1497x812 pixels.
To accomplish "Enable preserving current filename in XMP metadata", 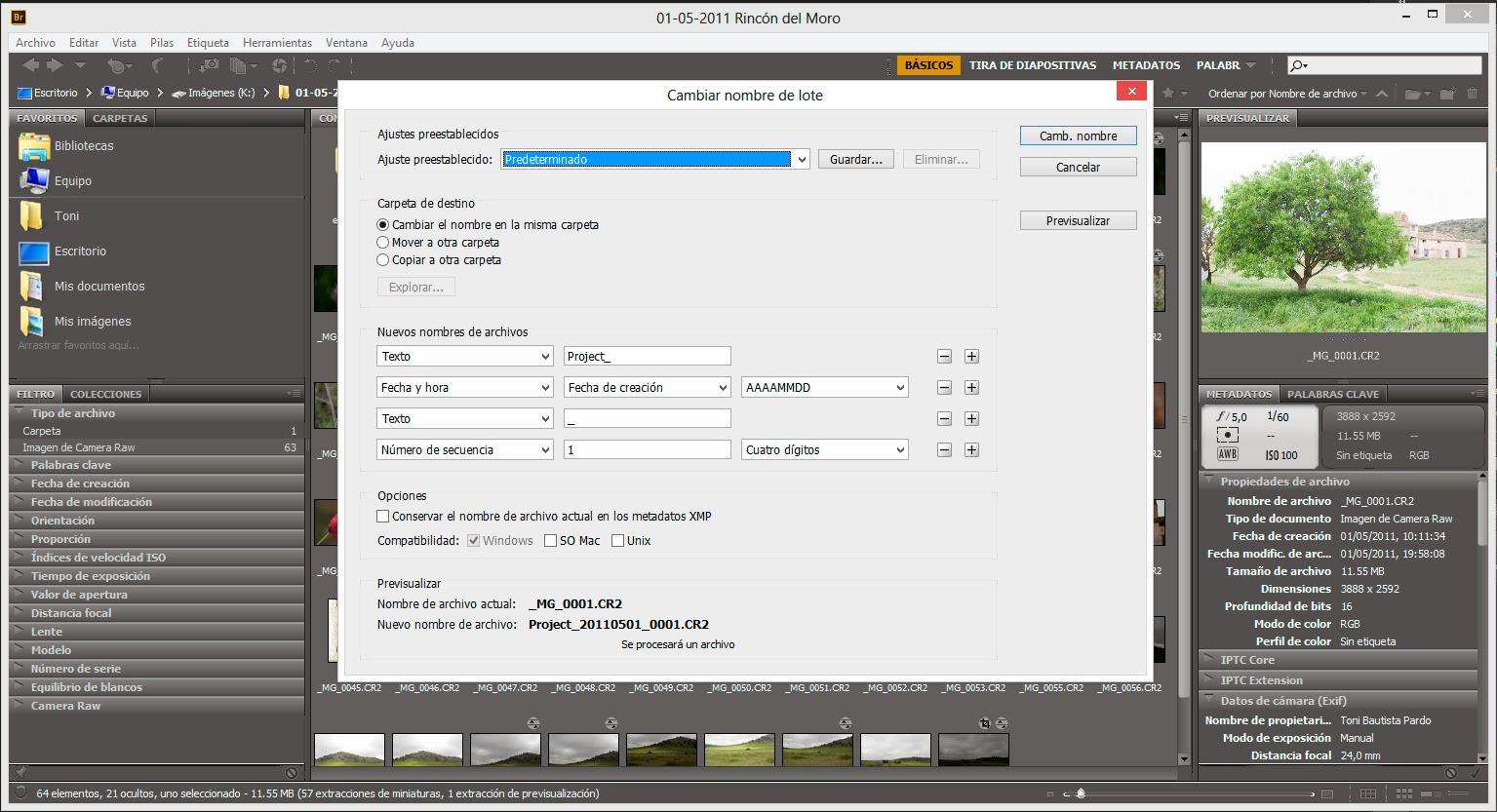I will [383, 517].
